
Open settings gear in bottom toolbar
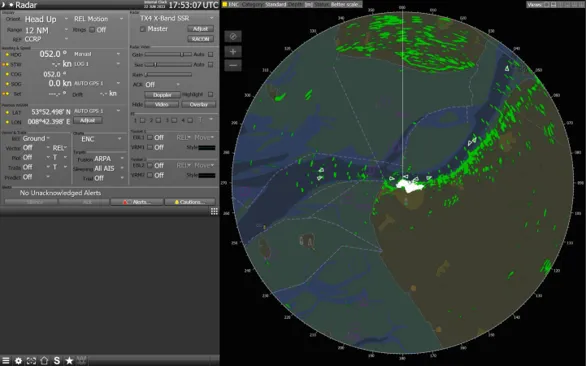coord(18,361)
